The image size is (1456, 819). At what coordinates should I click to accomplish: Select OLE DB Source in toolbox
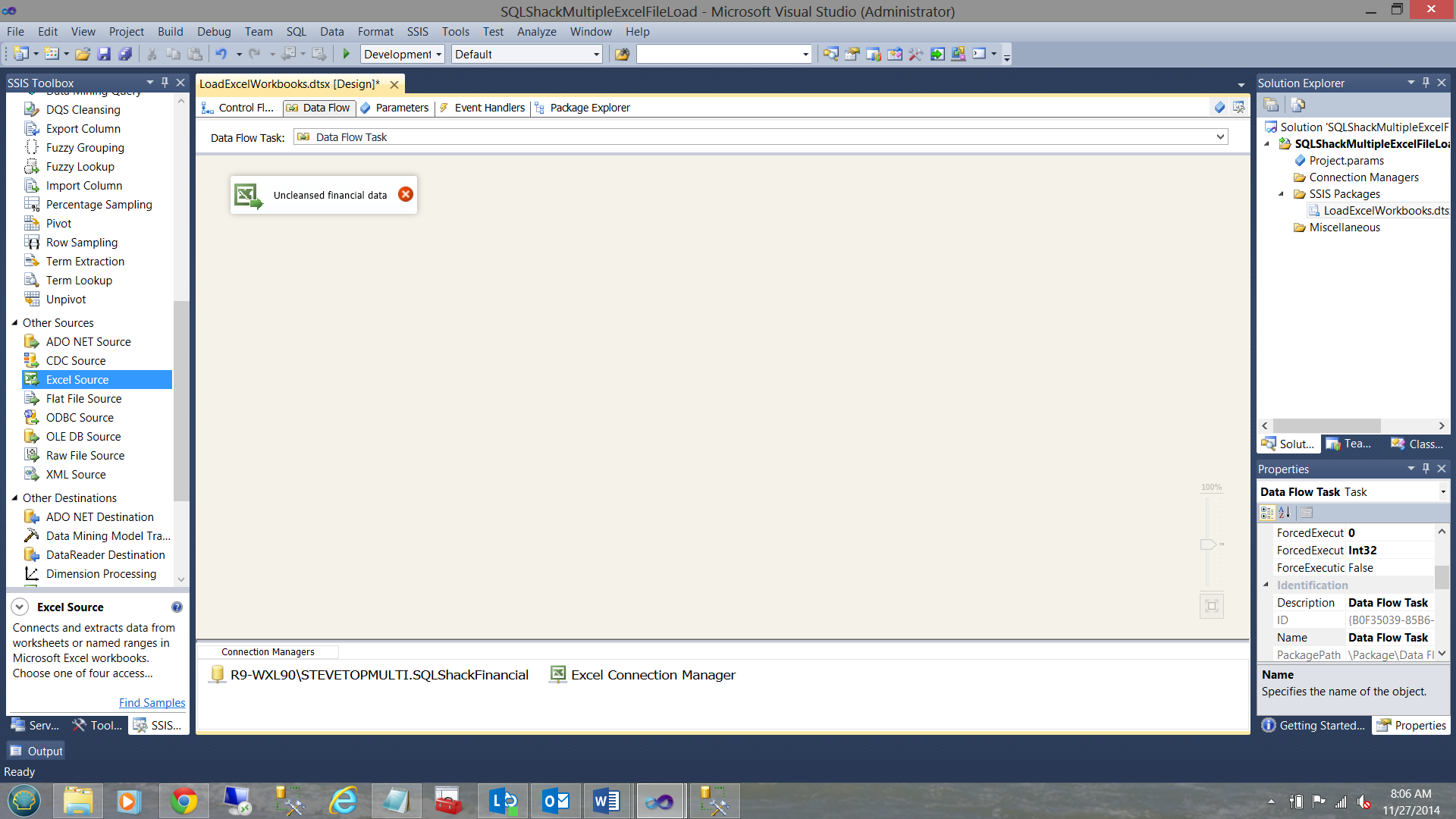click(x=83, y=436)
